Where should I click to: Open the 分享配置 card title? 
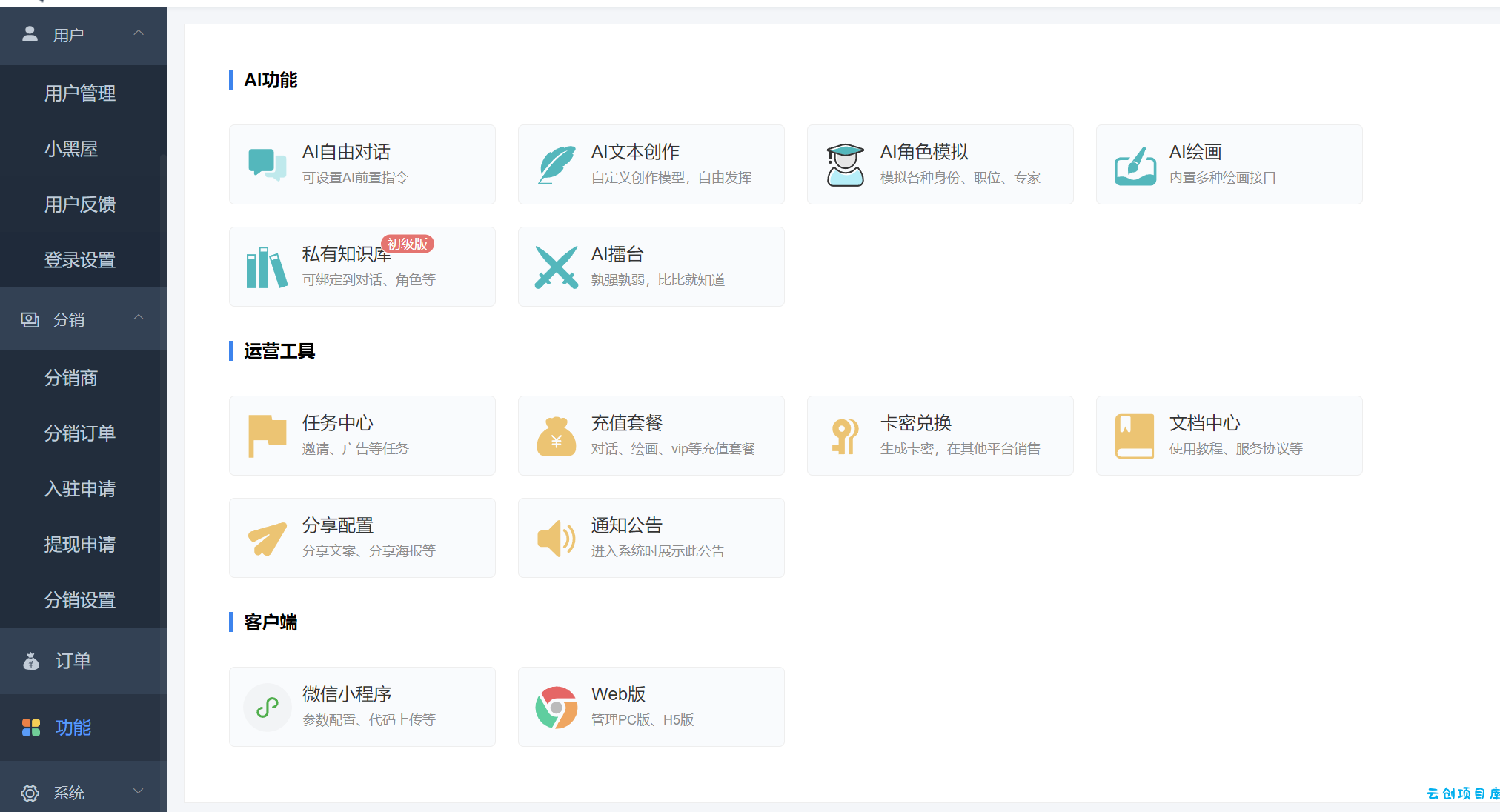coord(338,525)
